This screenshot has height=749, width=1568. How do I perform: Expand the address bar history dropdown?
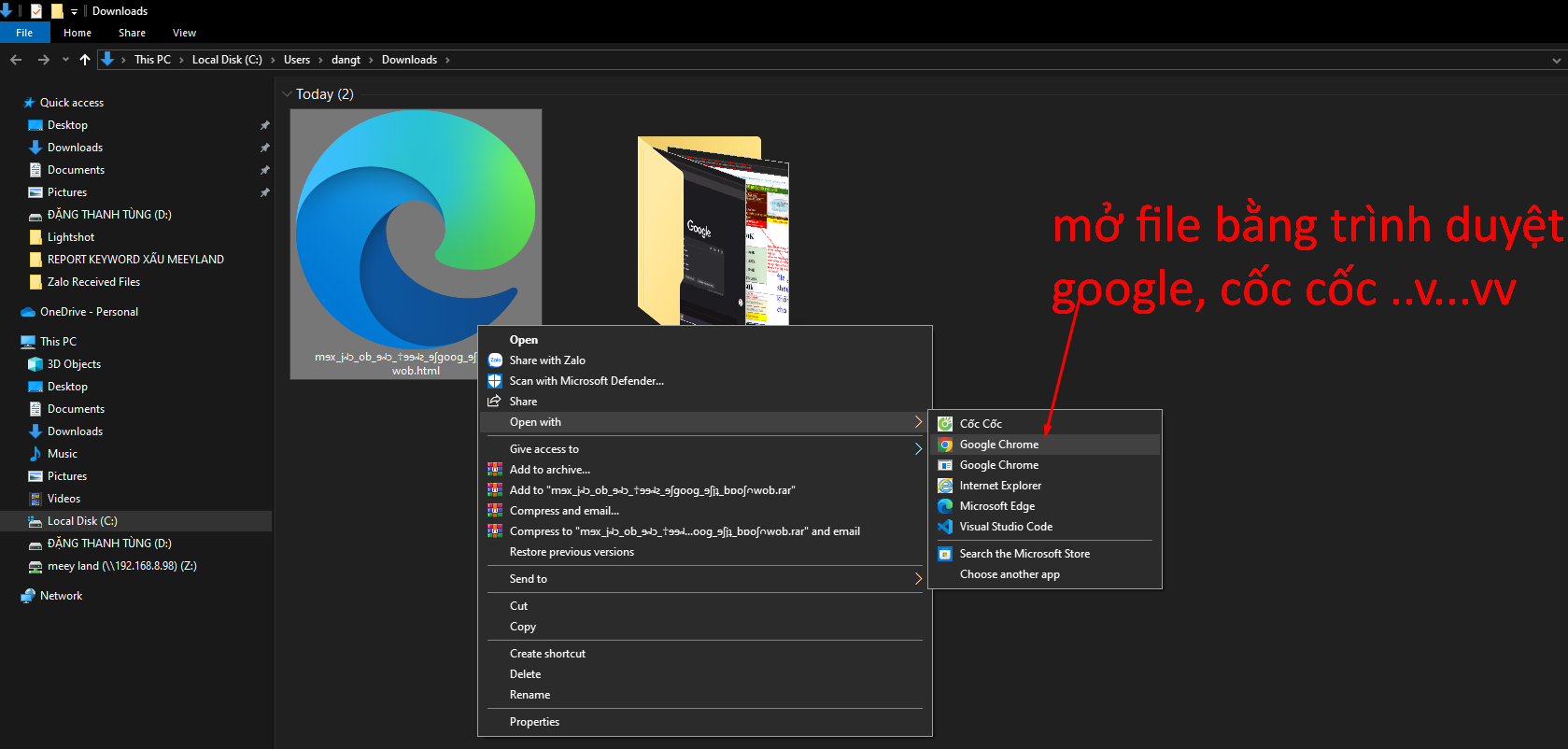pyautogui.click(x=1556, y=60)
